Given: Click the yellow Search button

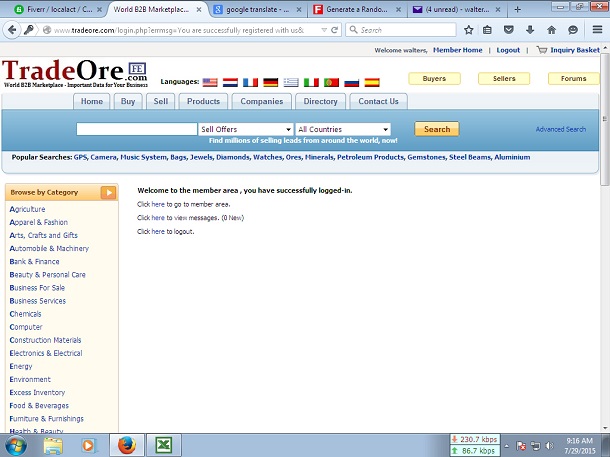Looking at the screenshot, I should tap(437, 129).
